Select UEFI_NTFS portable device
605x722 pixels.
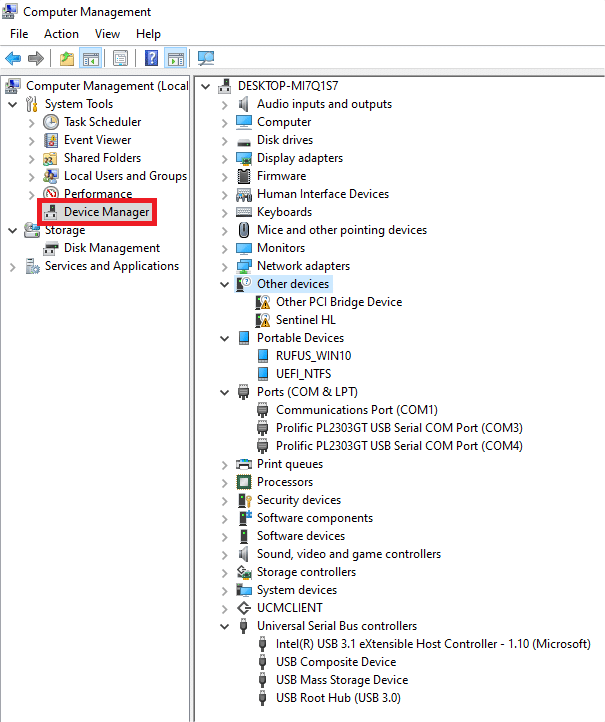tap(303, 374)
